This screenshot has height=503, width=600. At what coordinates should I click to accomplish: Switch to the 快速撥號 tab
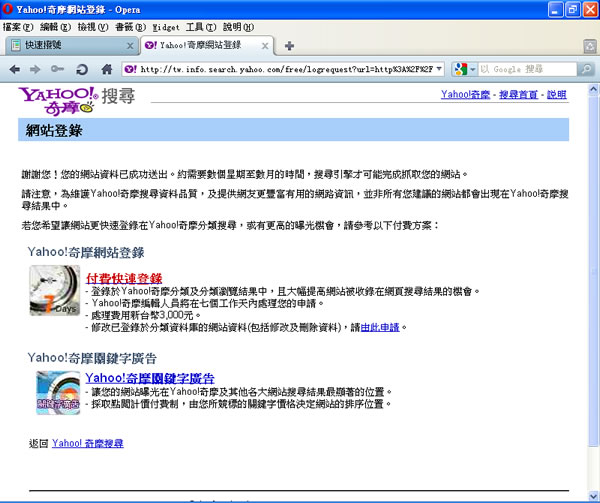[x=71, y=46]
